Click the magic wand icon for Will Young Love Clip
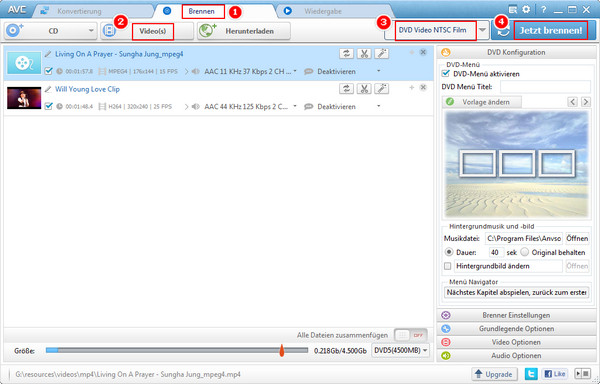Image resolution: width=600 pixels, height=384 pixels. (381, 89)
